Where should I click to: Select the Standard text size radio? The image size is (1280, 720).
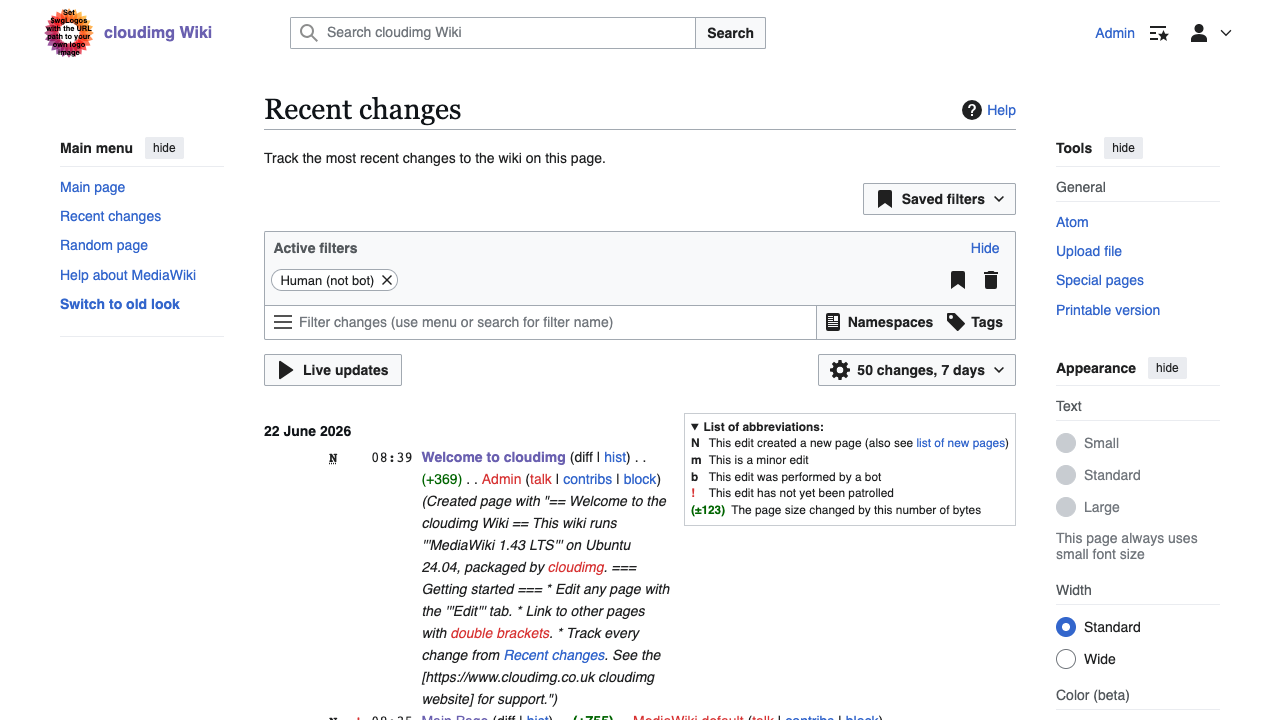(1066, 475)
